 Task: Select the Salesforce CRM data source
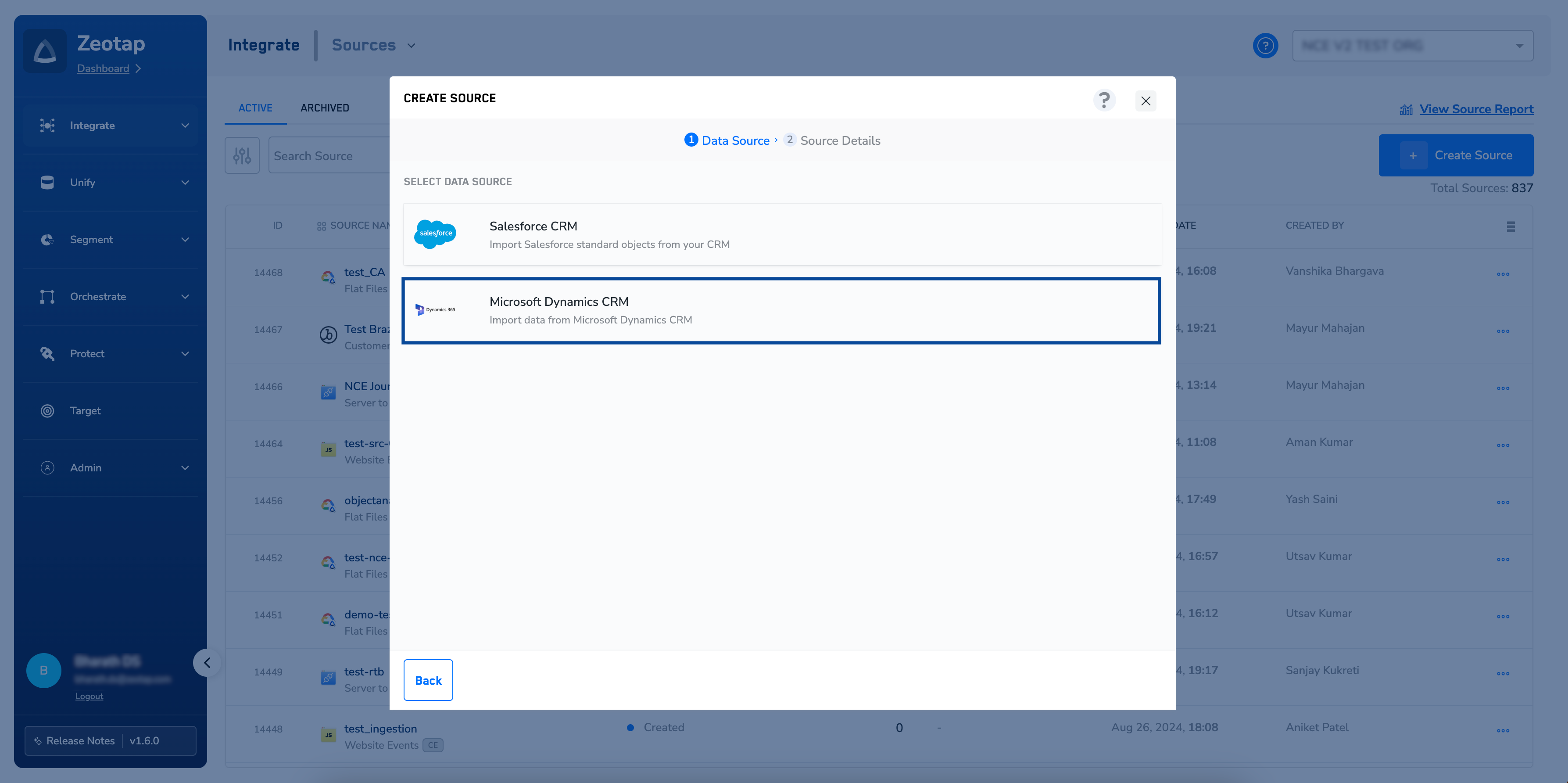pyautogui.click(x=781, y=234)
